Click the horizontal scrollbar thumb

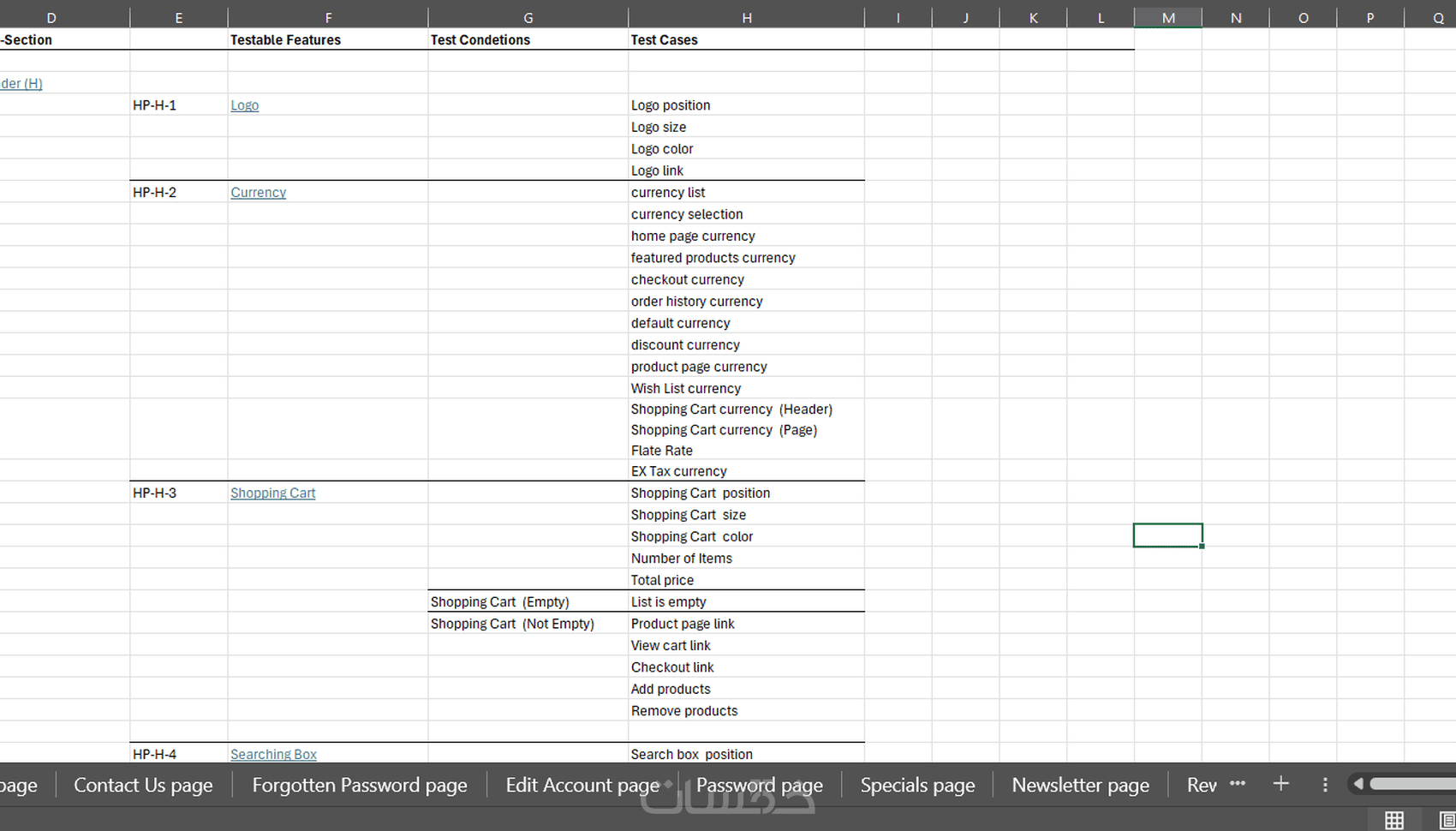pos(1412,784)
